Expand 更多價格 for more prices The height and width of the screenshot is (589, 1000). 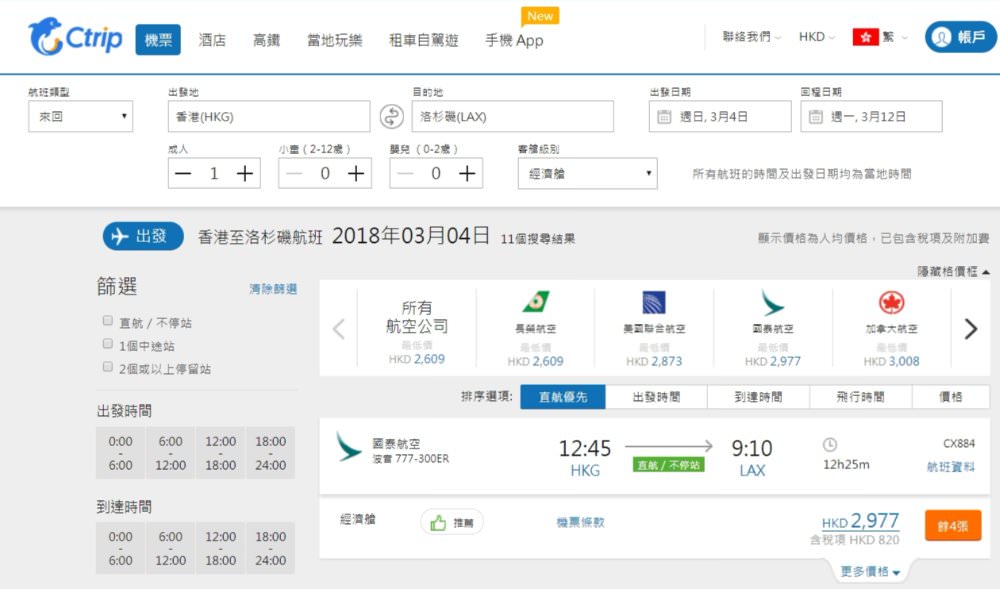pyautogui.click(x=870, y=572)
